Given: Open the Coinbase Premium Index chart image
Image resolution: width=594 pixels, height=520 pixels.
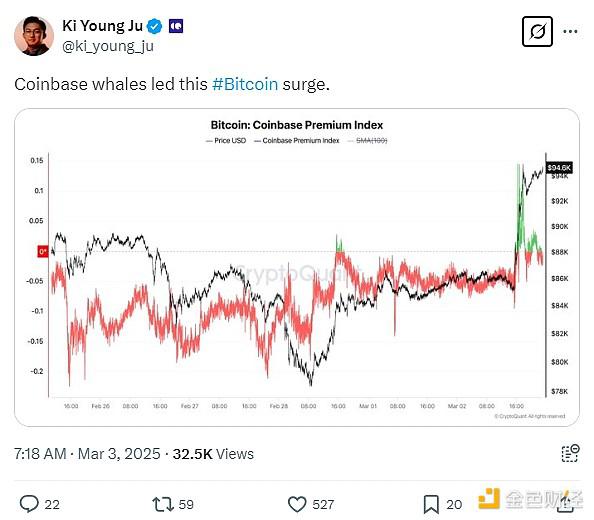Looking at the screenshot, I should pos(297,267).
